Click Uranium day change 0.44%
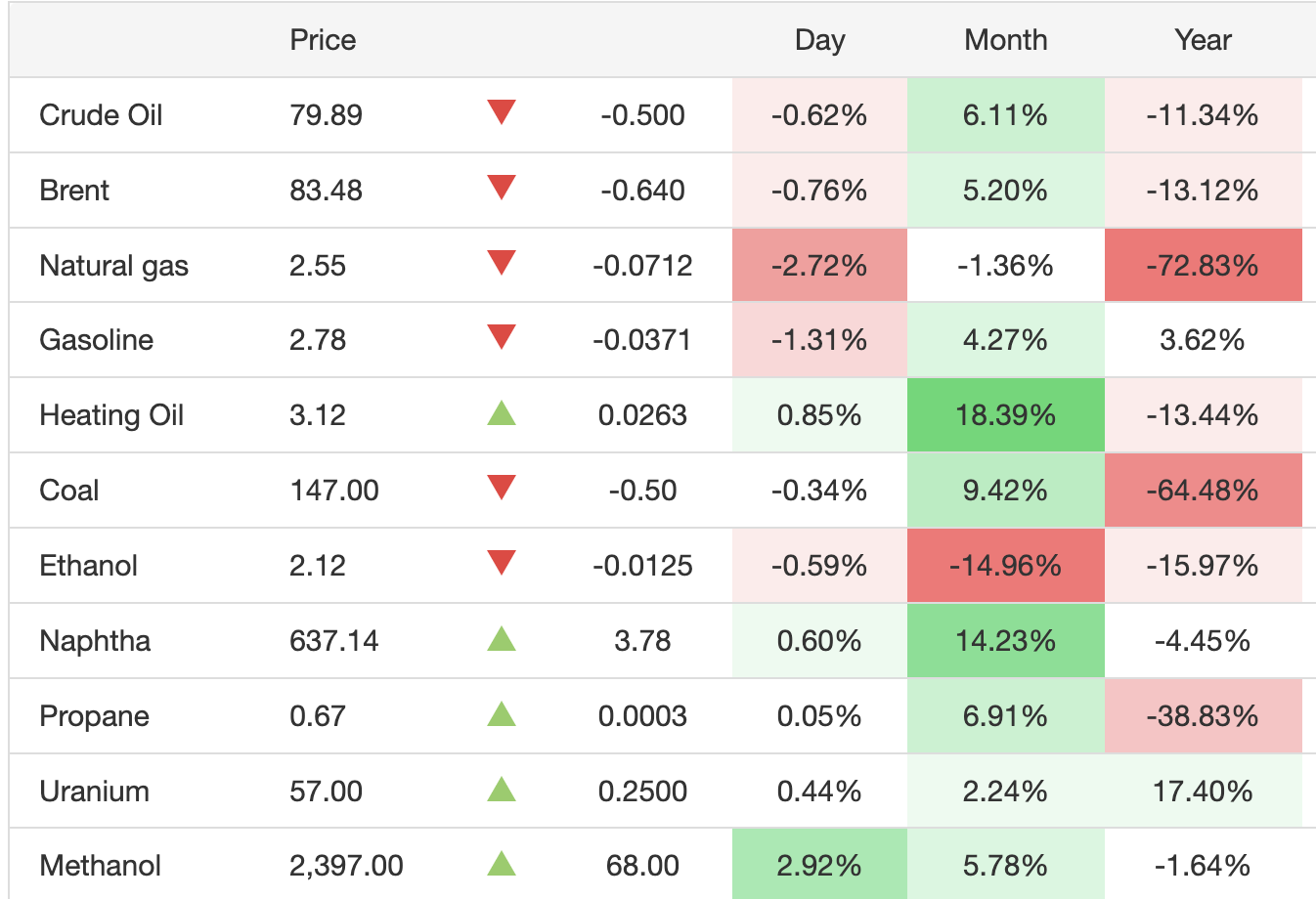 819,792
